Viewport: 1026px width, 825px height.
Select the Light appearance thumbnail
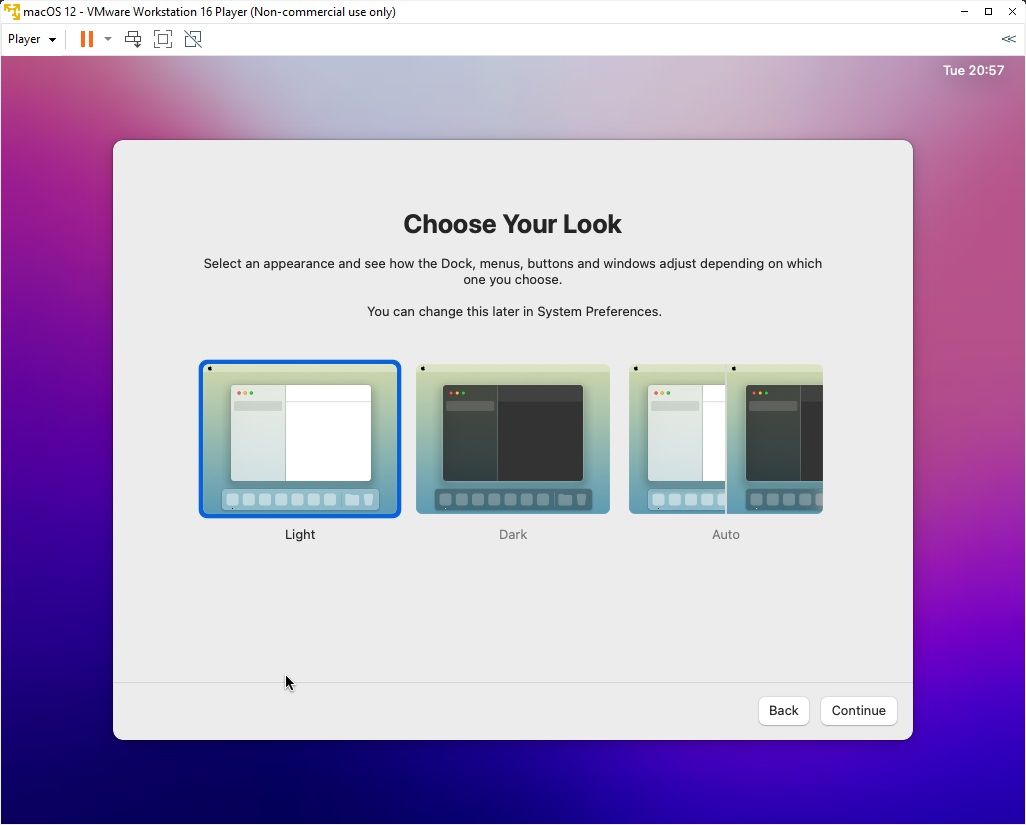tap(300, 439)
